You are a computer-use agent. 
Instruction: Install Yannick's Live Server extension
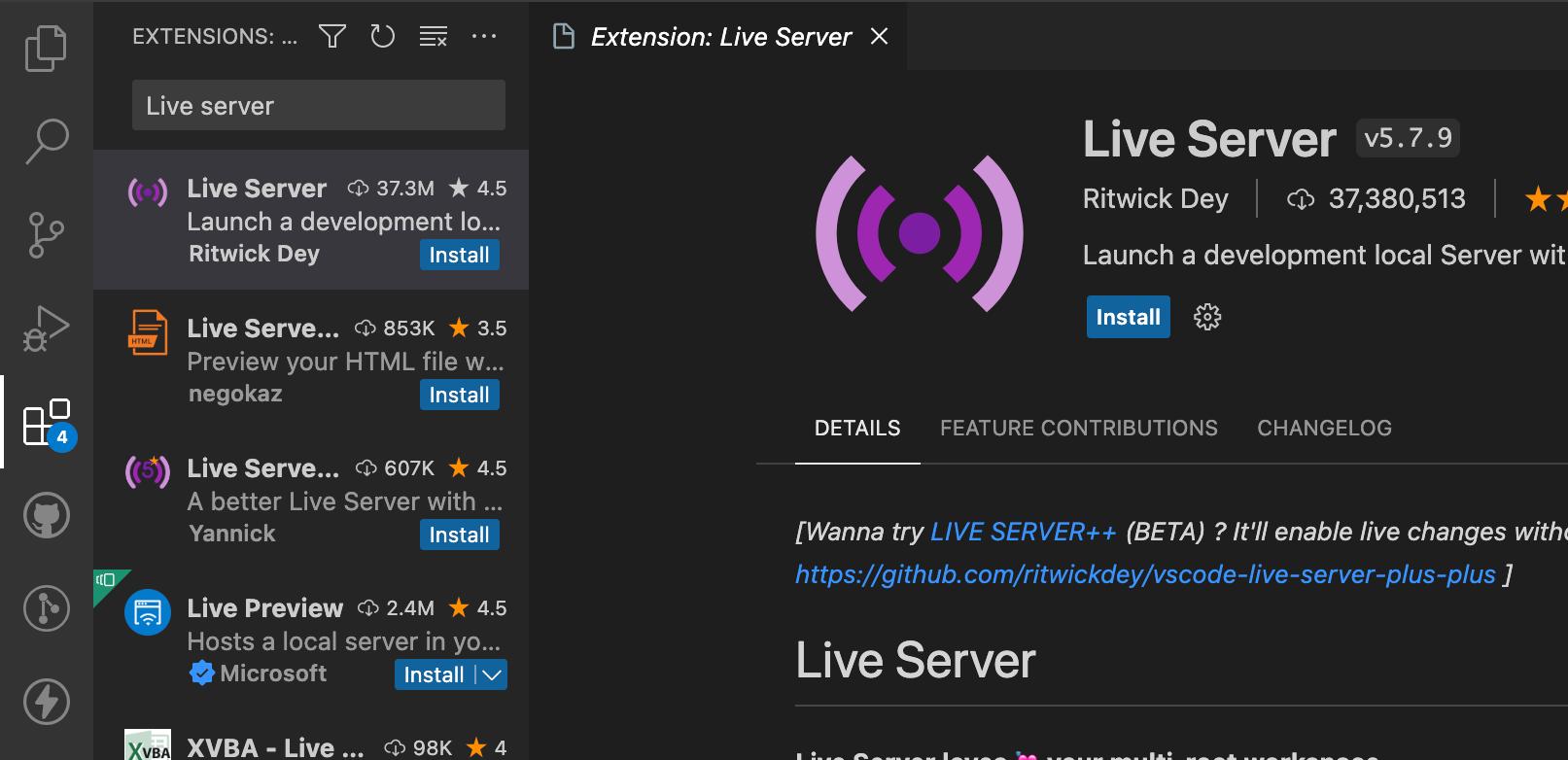[x=460, y=535]
